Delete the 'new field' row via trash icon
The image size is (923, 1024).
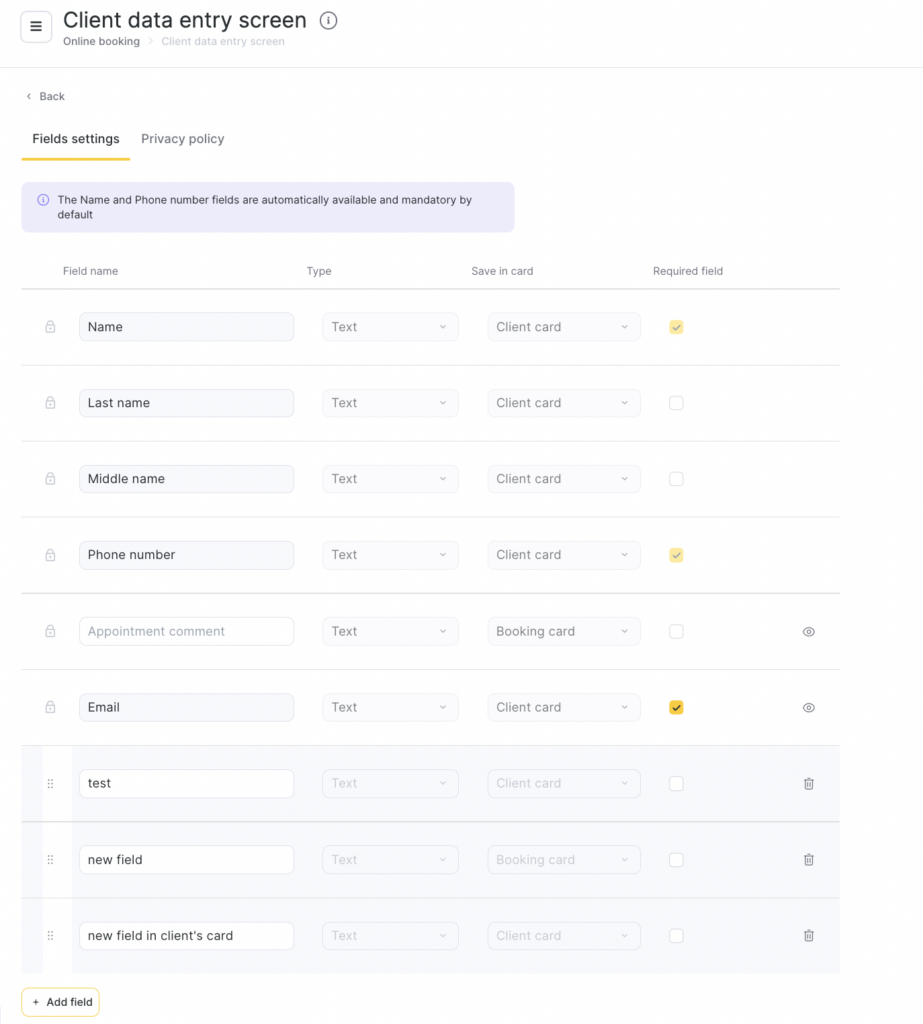click(x=808, y=860)
